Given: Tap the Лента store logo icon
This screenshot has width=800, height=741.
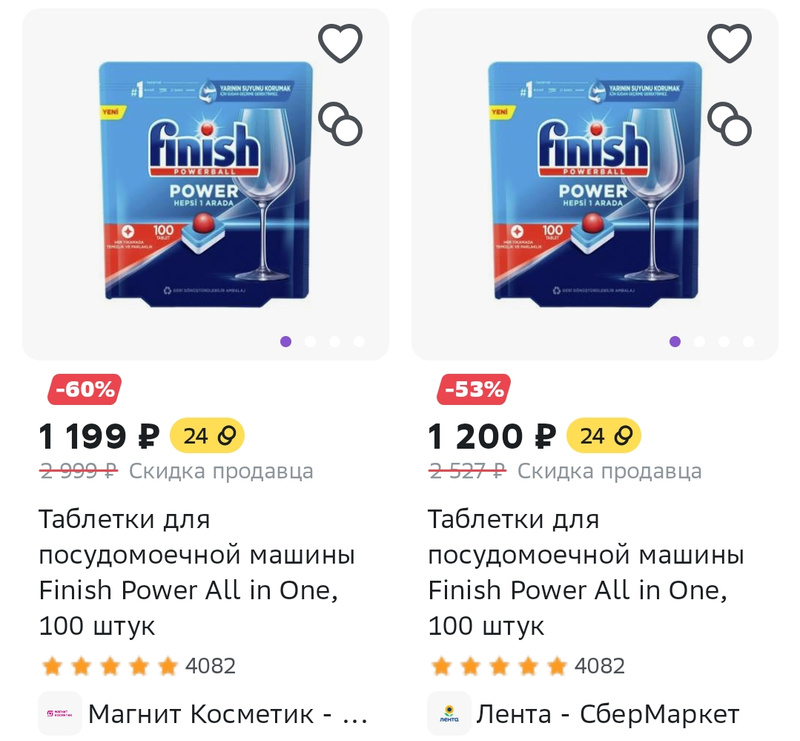Looking at the screenshot, I should (x=449, y=713).
